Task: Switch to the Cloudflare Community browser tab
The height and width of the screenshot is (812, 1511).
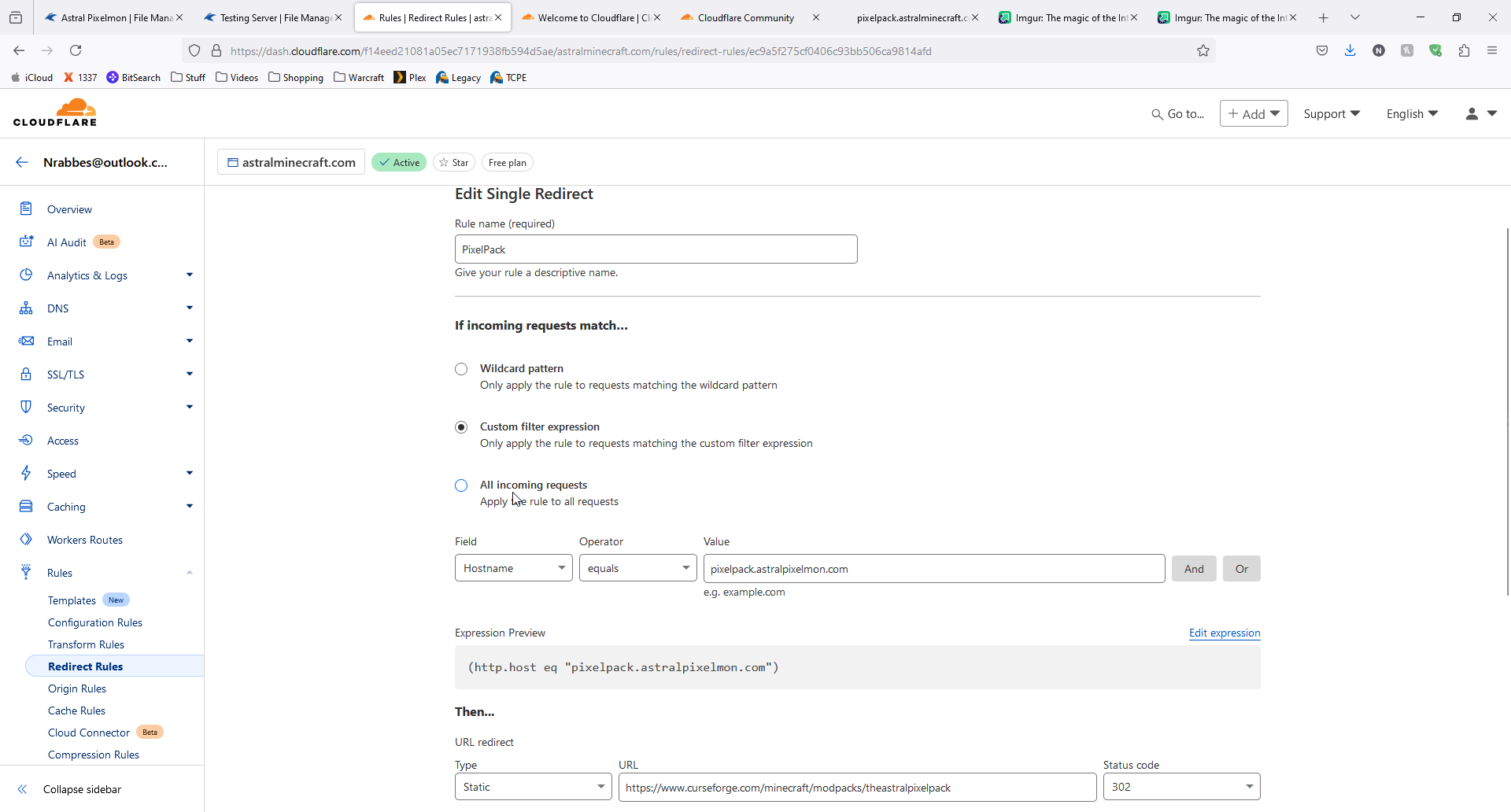Action: pyautogui.click(x=744, y=17)
